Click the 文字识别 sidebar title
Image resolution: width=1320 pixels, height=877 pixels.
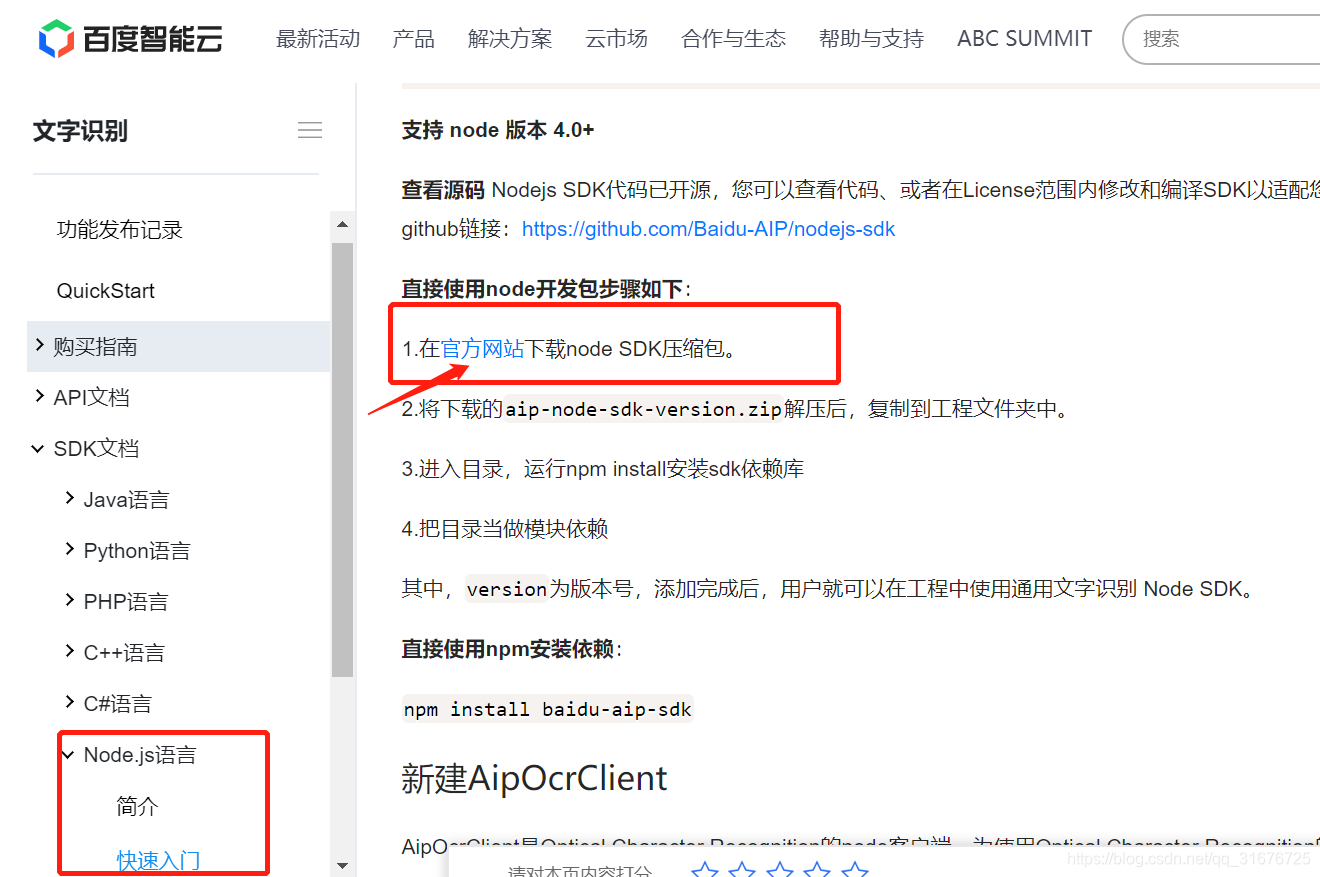click(80, 131)
